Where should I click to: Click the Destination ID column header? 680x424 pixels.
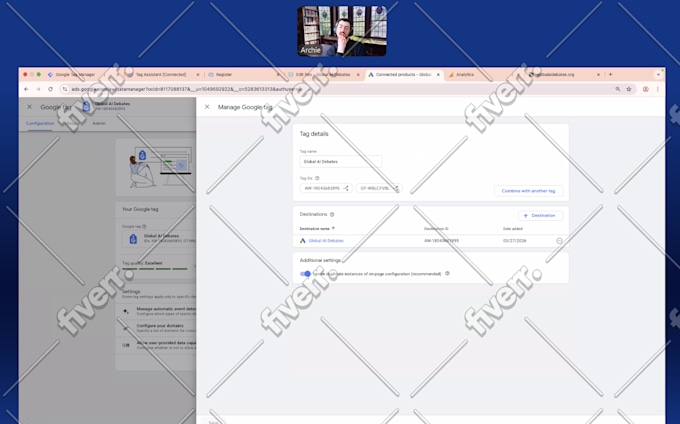click(436, 228)
